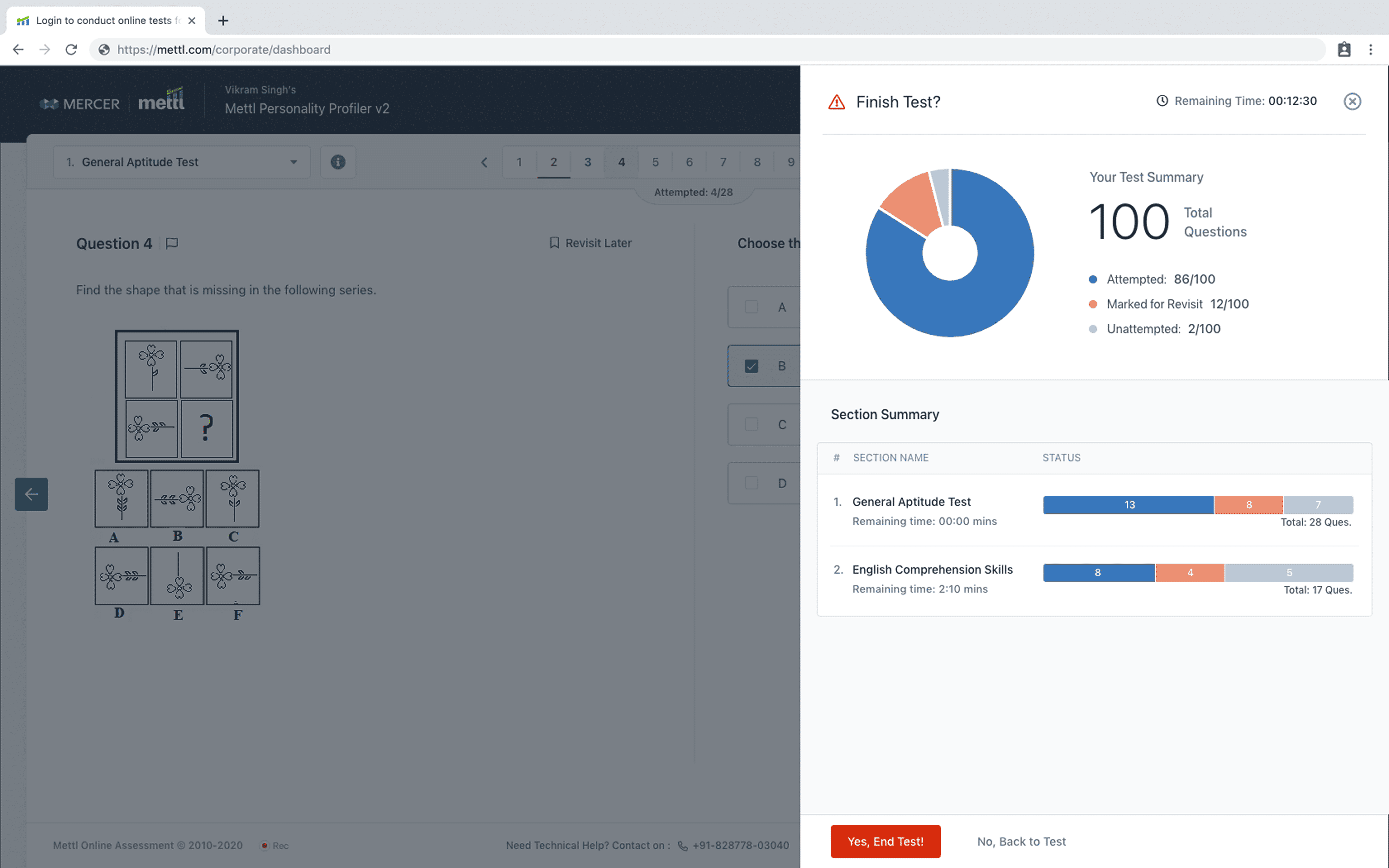The width and height of the screenshot is (1389, 868).
Task: Check the option A checkbox
Action: pos(751,307)
